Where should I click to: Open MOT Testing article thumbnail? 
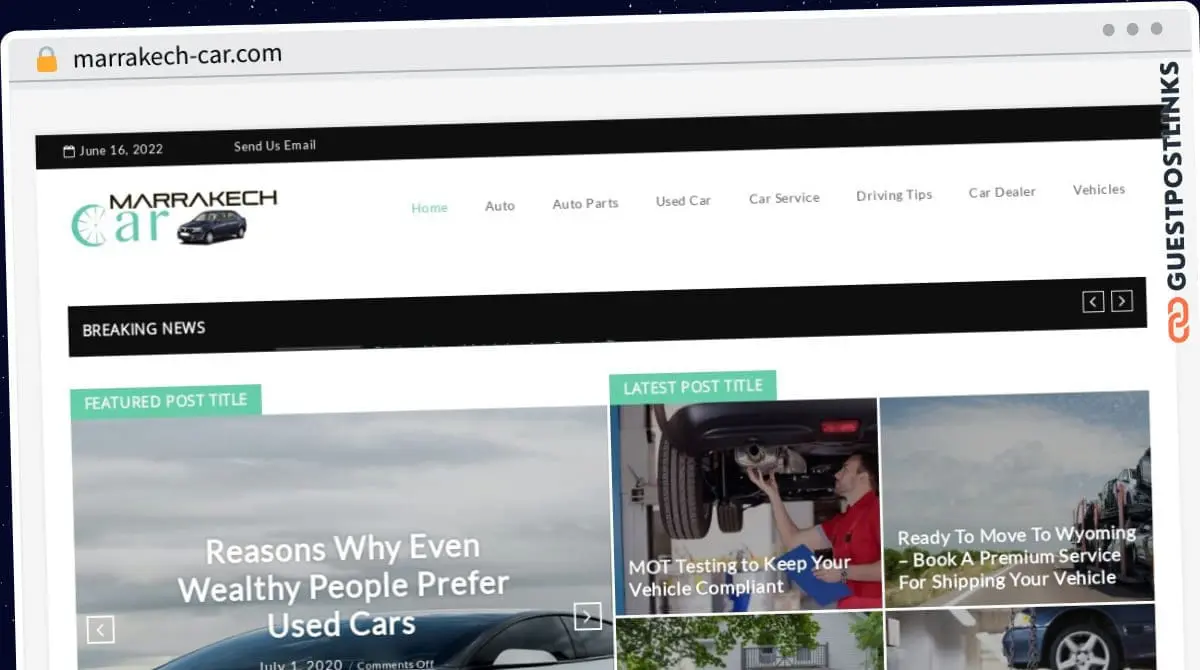pyautogui.click(x=744, y=505)
